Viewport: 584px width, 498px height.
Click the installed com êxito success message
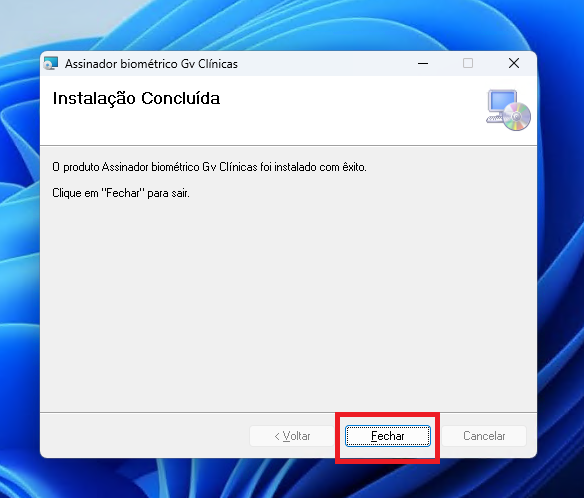click(x=209, y=167)
